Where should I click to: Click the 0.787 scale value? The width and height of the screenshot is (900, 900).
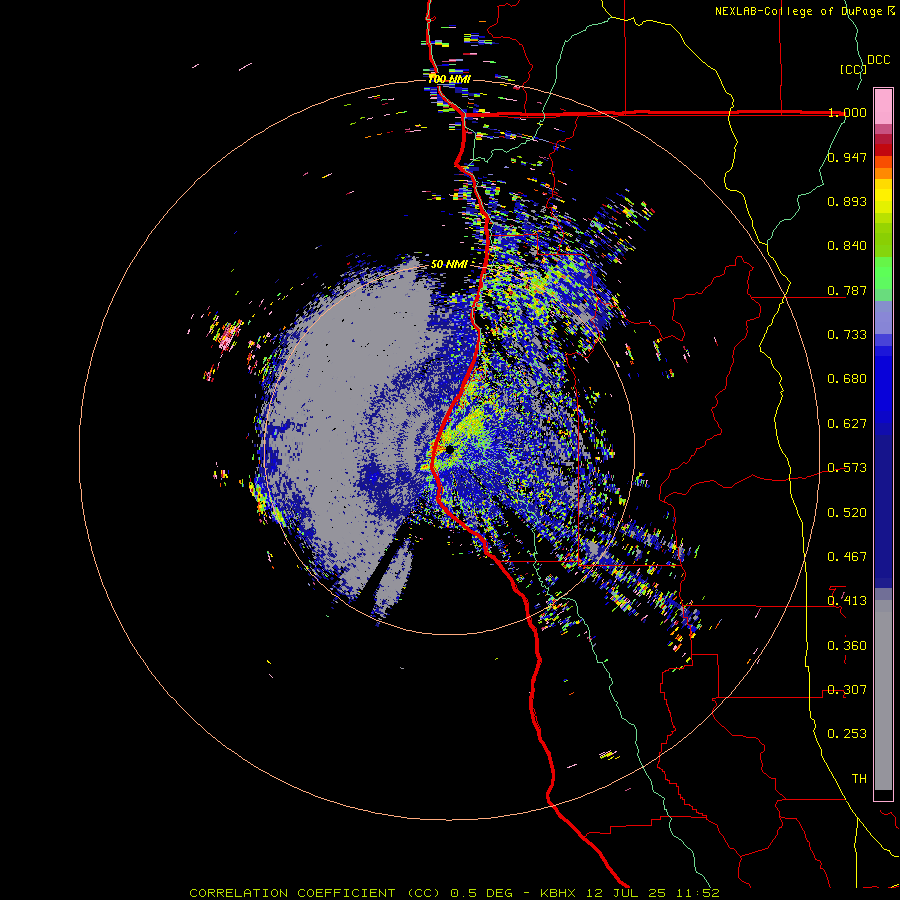pos(847,290)
